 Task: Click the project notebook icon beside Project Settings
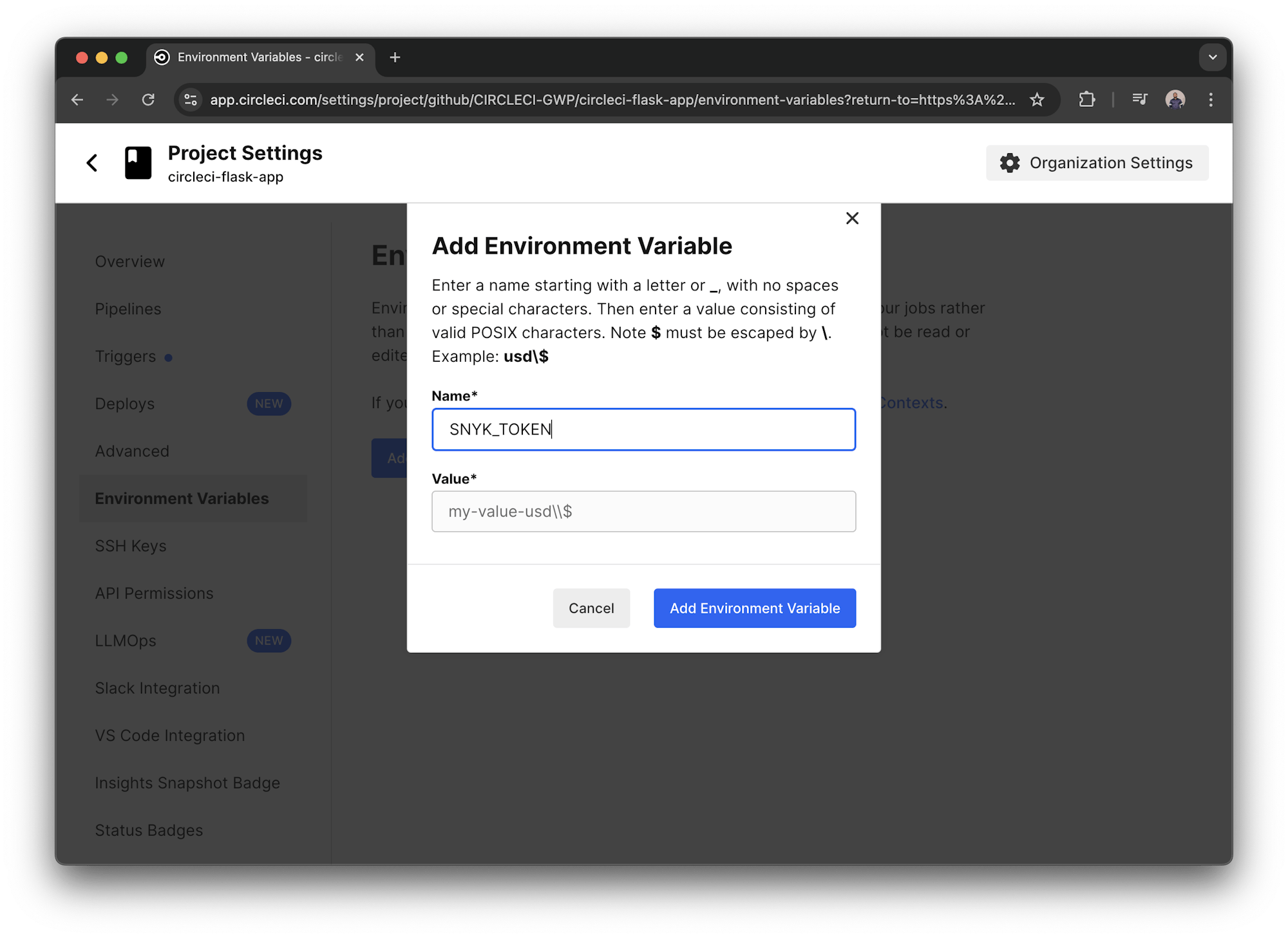137,163
